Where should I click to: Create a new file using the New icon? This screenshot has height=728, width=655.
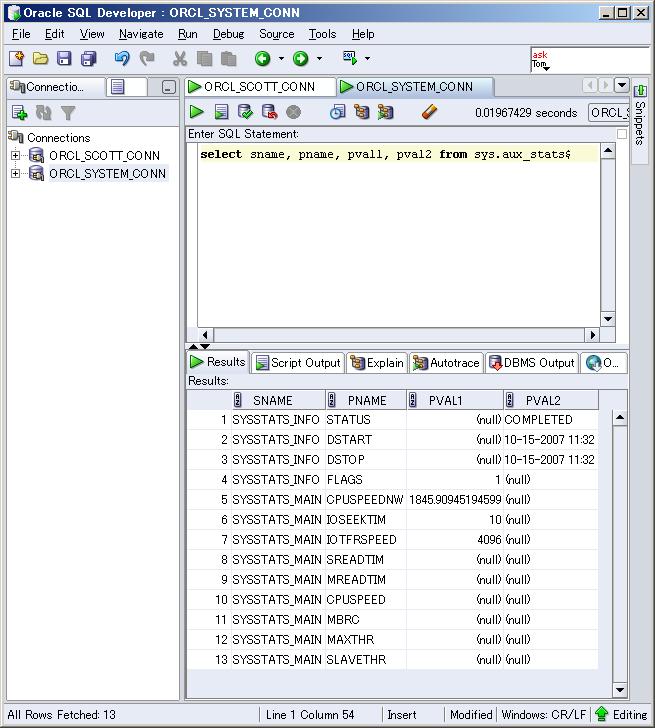pyautogui.click(x=16, y=58)
